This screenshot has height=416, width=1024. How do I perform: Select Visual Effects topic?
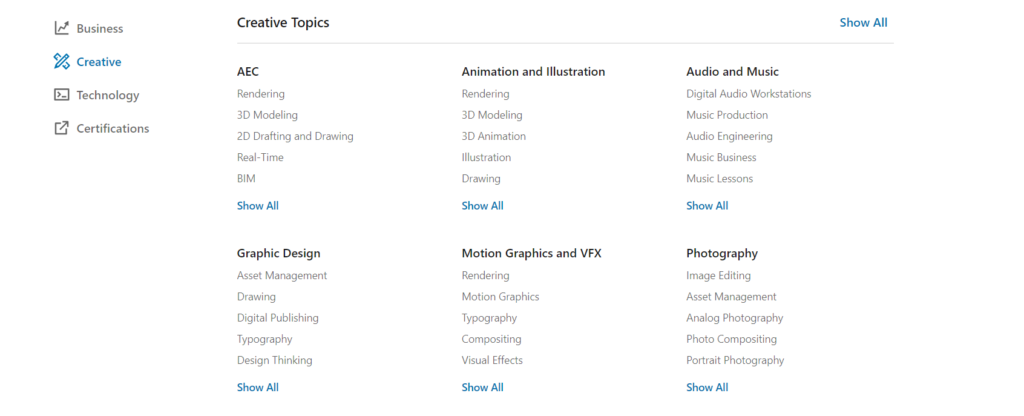492,360
